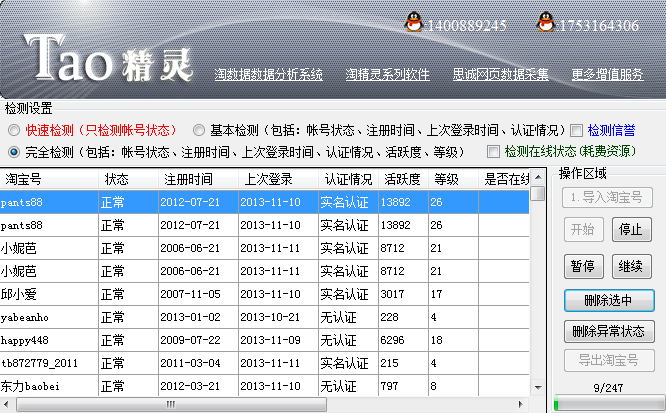Open 淘数据数据分析系统 link
The width and height of the screenshot is (666, 413).
click(268, 74)
